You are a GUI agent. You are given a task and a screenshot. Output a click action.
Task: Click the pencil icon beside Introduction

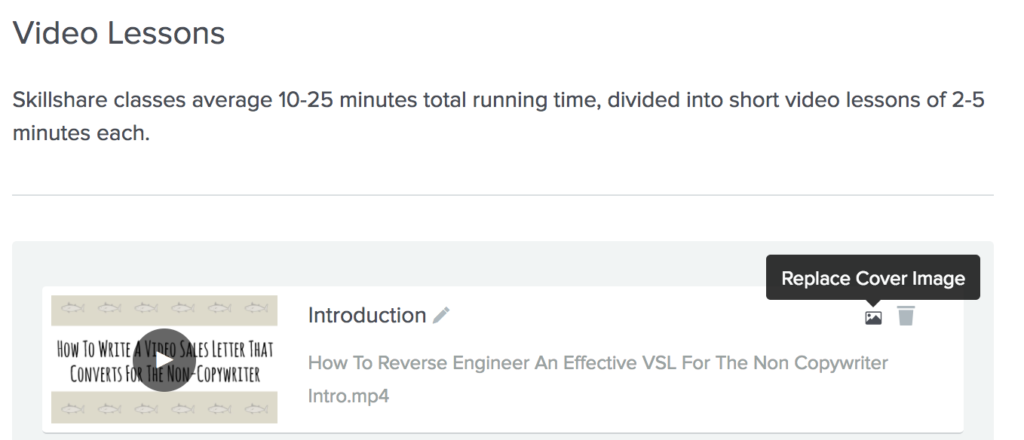(x=441, y=316)
